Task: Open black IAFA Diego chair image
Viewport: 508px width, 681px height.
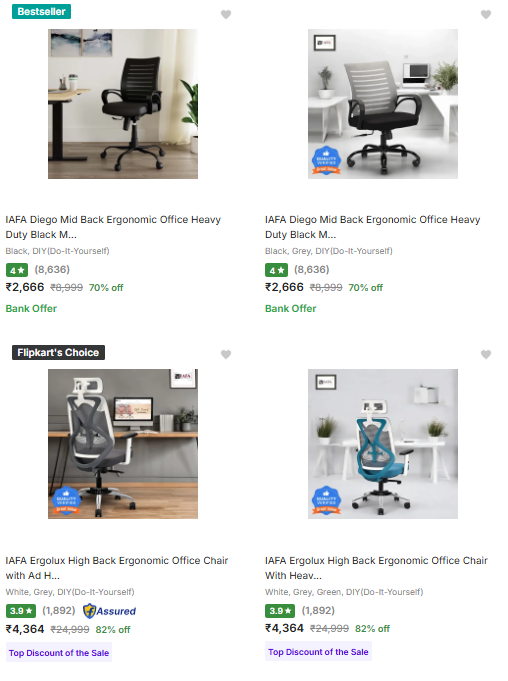Action: pyautogui.click(x=123, y=104)
